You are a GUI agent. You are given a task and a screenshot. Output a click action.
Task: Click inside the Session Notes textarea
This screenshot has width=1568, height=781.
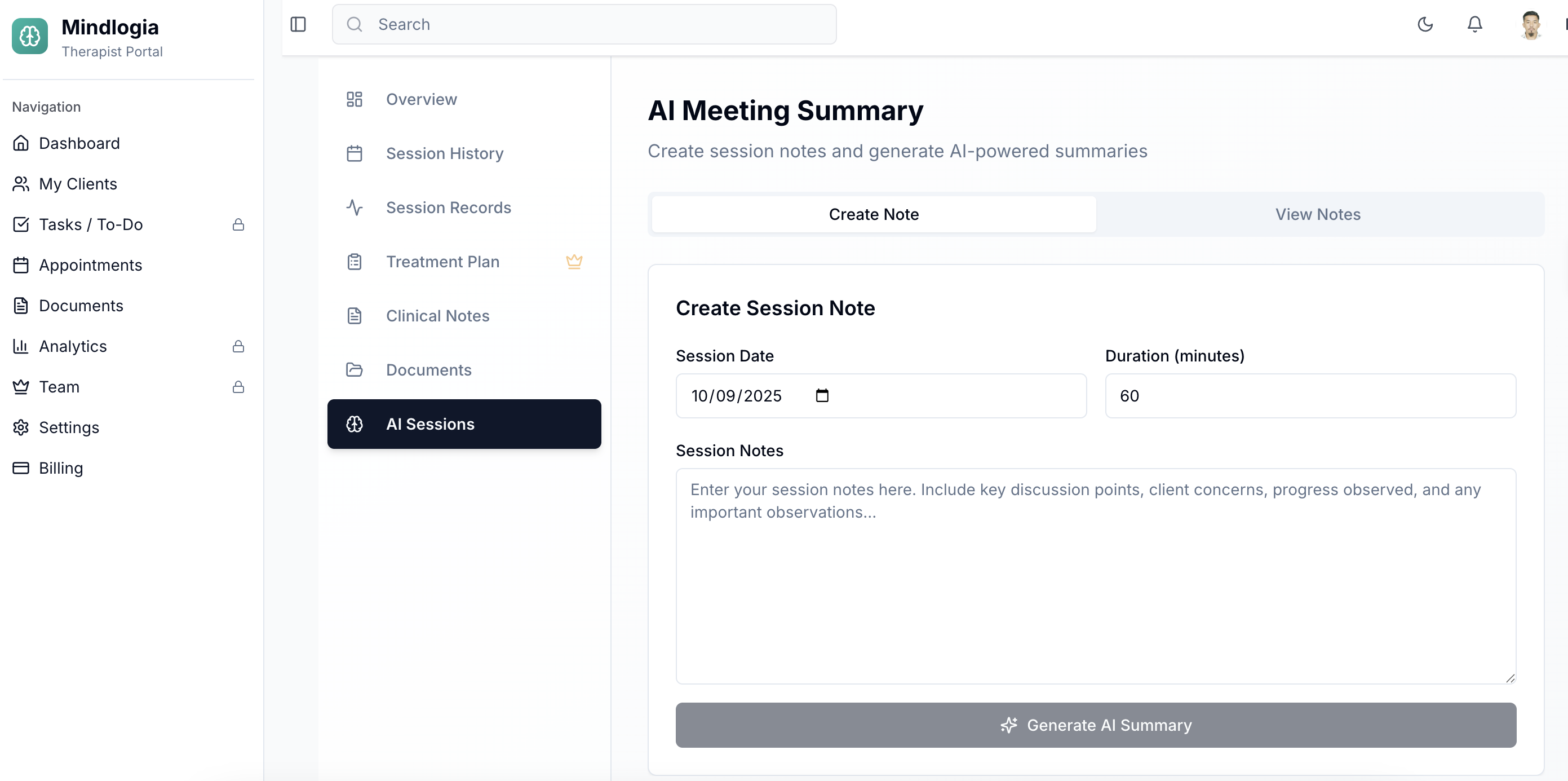(1096, 576)
